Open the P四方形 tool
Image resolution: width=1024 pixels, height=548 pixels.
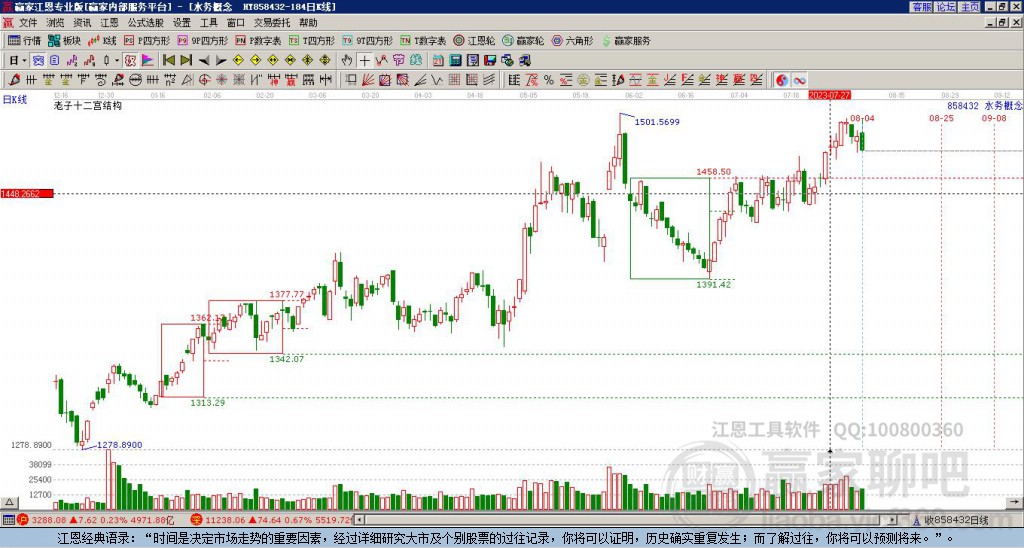pos(147,40)
